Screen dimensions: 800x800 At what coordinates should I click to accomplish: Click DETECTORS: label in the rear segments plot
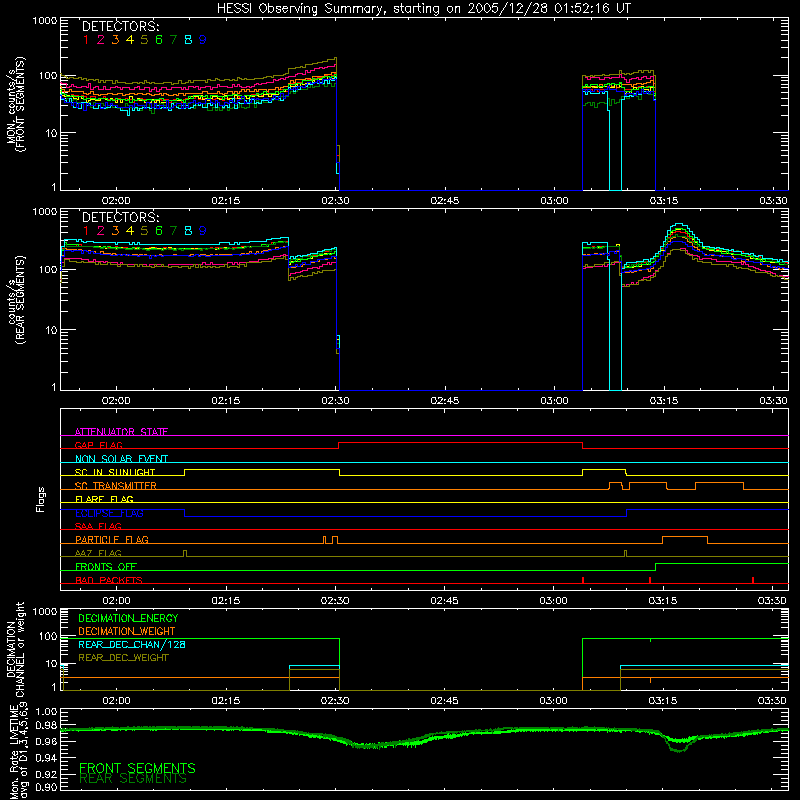(x=120, y=217)
